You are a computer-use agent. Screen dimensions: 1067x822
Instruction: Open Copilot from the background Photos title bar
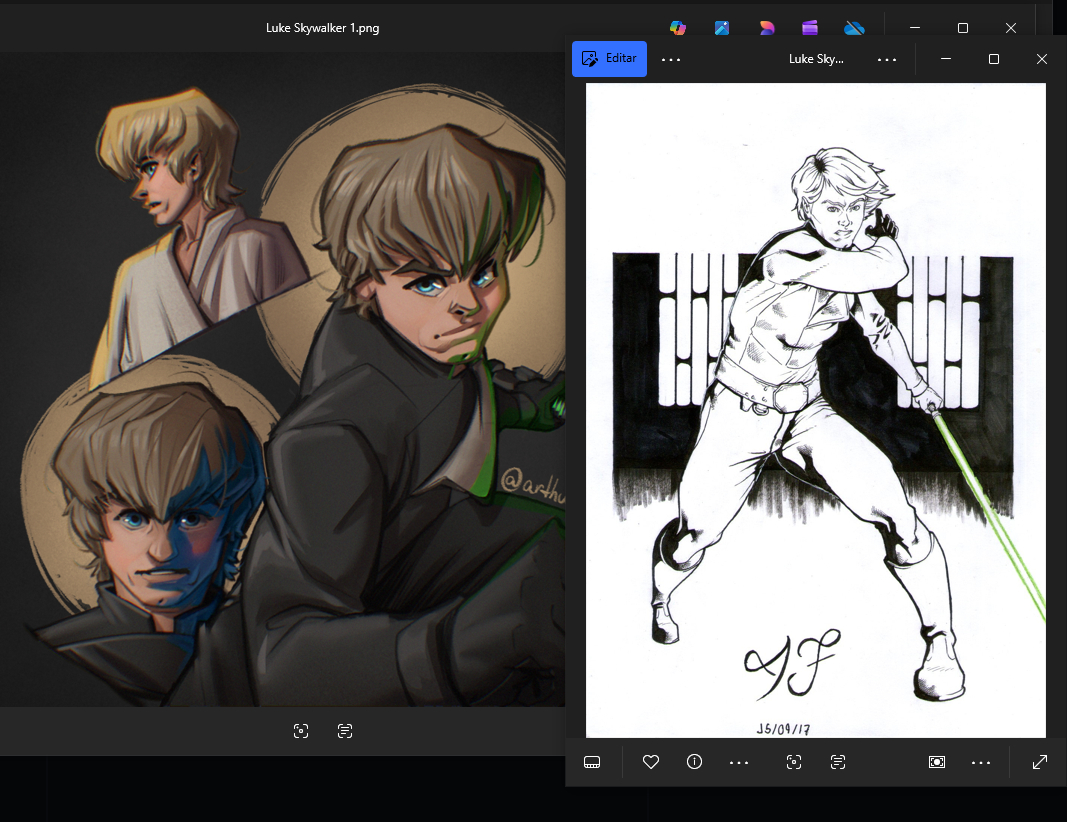point(678,28)
